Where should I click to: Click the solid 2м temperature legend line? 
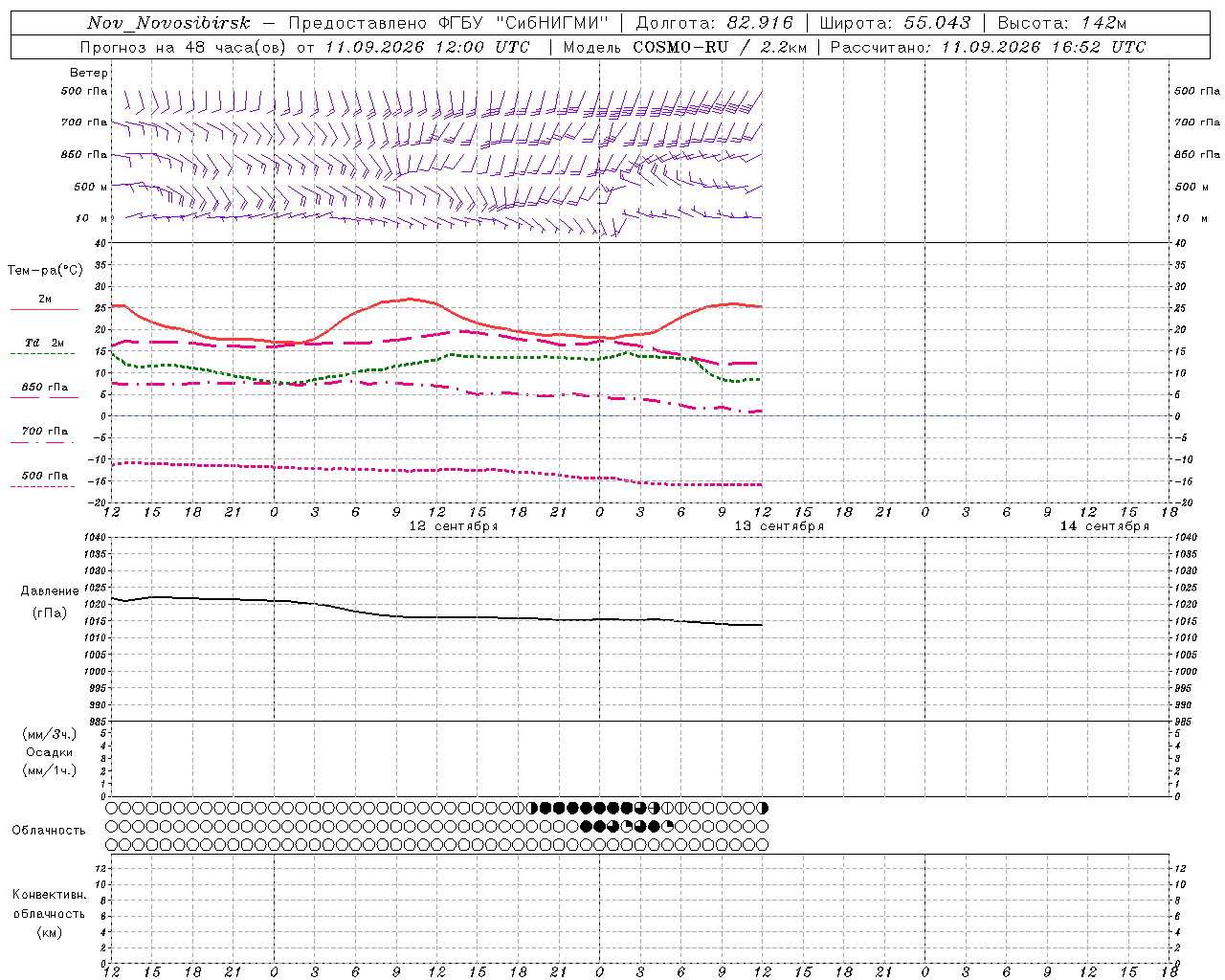[44, 309]
